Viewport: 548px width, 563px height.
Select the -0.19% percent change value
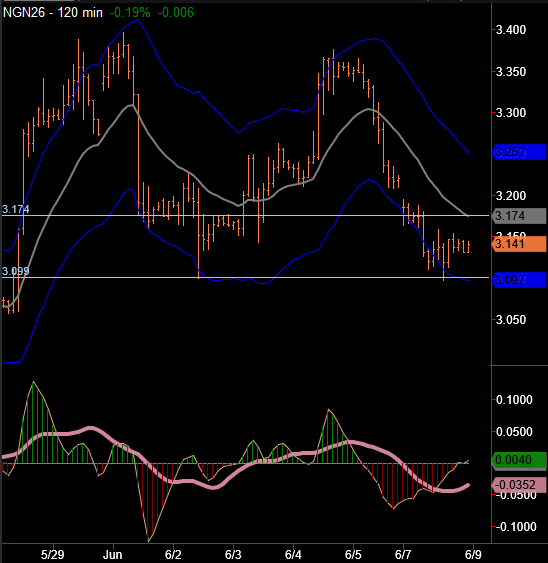pyautogui.click(x=130, y=13)
